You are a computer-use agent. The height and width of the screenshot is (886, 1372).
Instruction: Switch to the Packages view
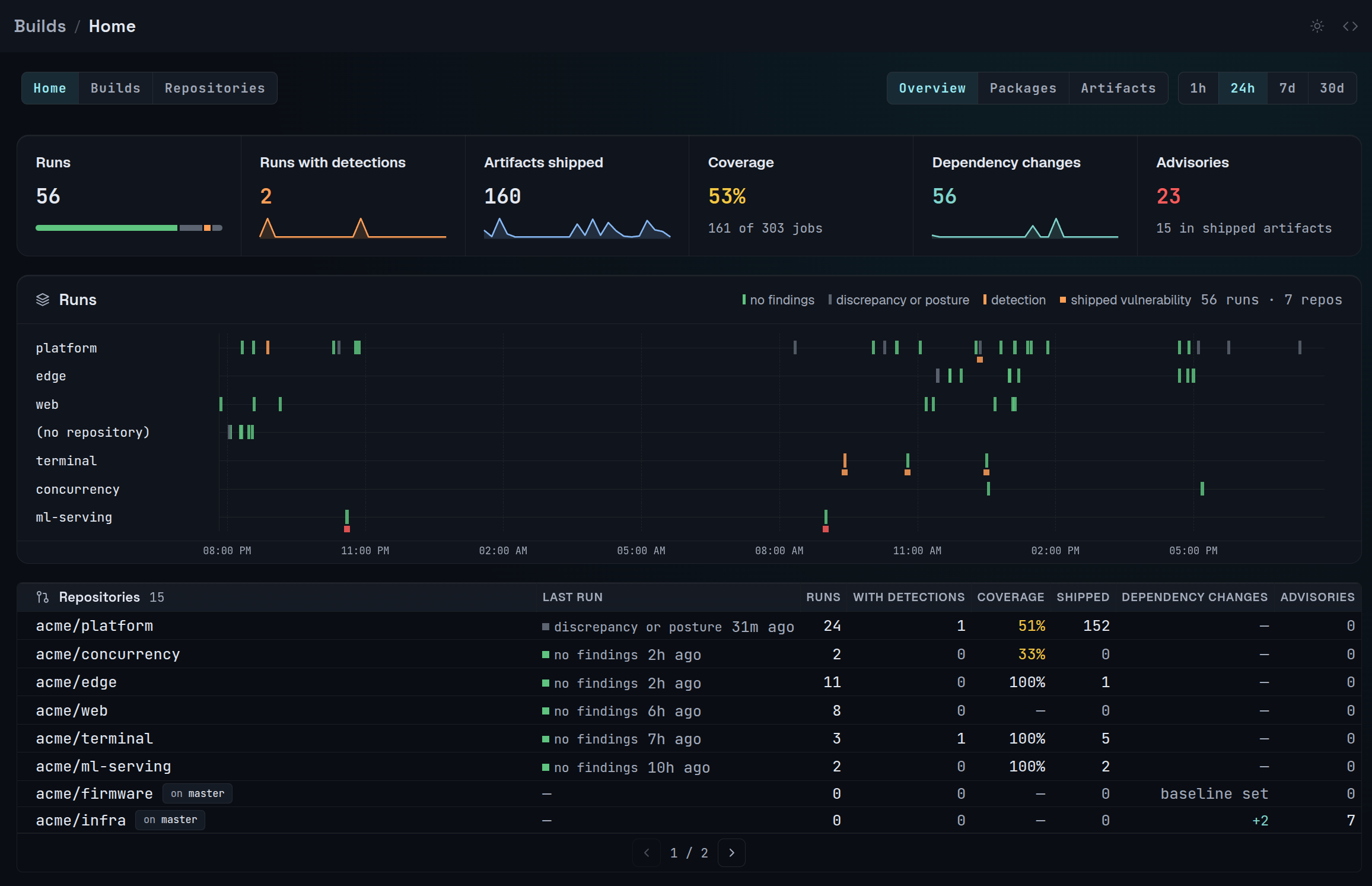[x=1023, y=88]
